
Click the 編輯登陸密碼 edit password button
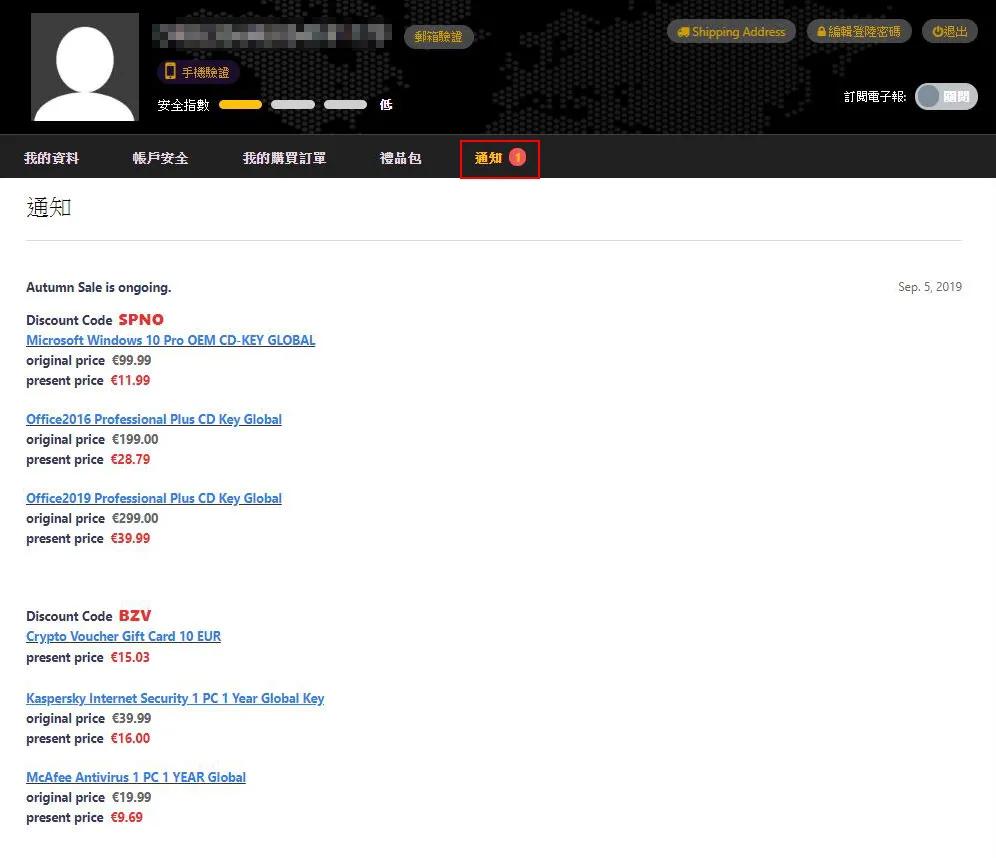click(x=859, y=32)
